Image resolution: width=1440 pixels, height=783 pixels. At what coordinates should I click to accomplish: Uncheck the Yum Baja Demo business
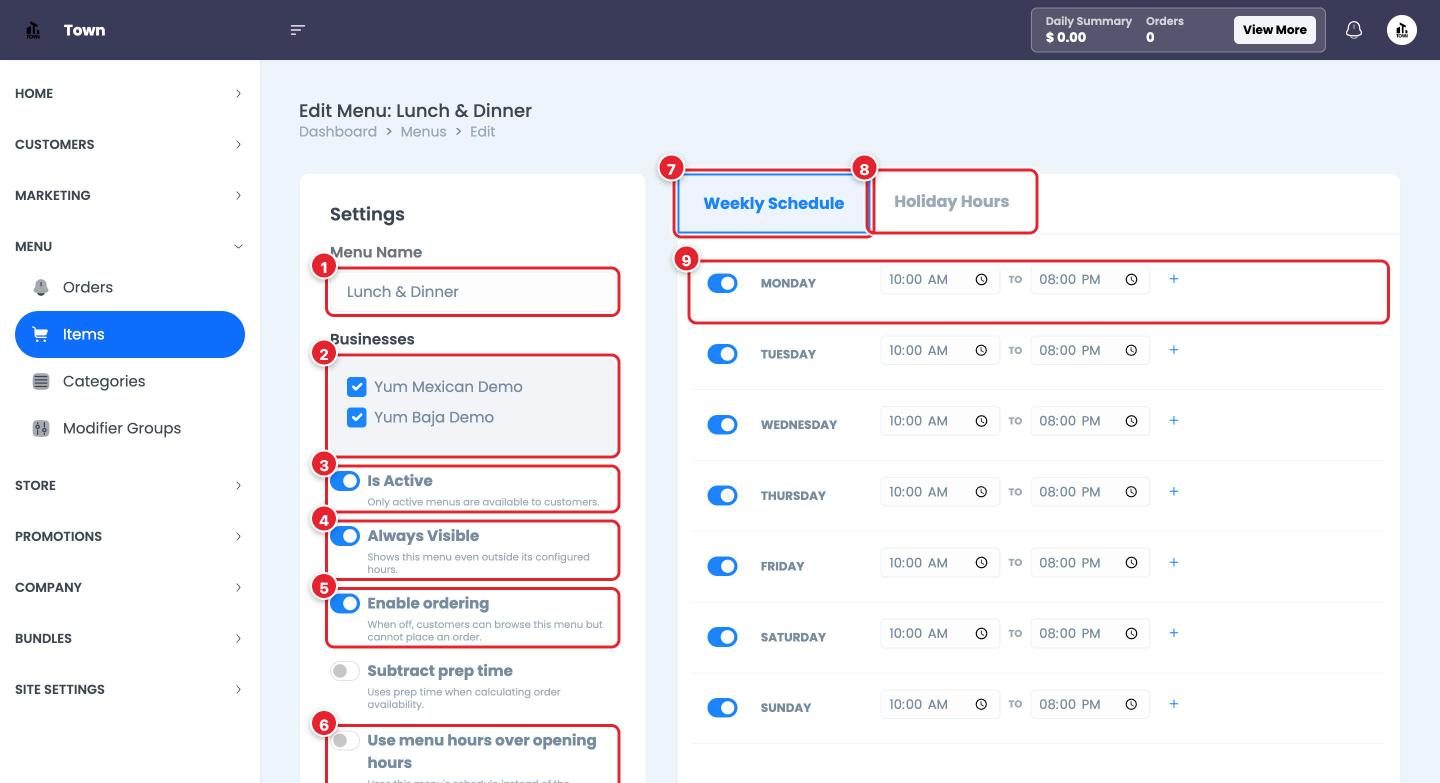pyautogui.click(x=357, y=417)
